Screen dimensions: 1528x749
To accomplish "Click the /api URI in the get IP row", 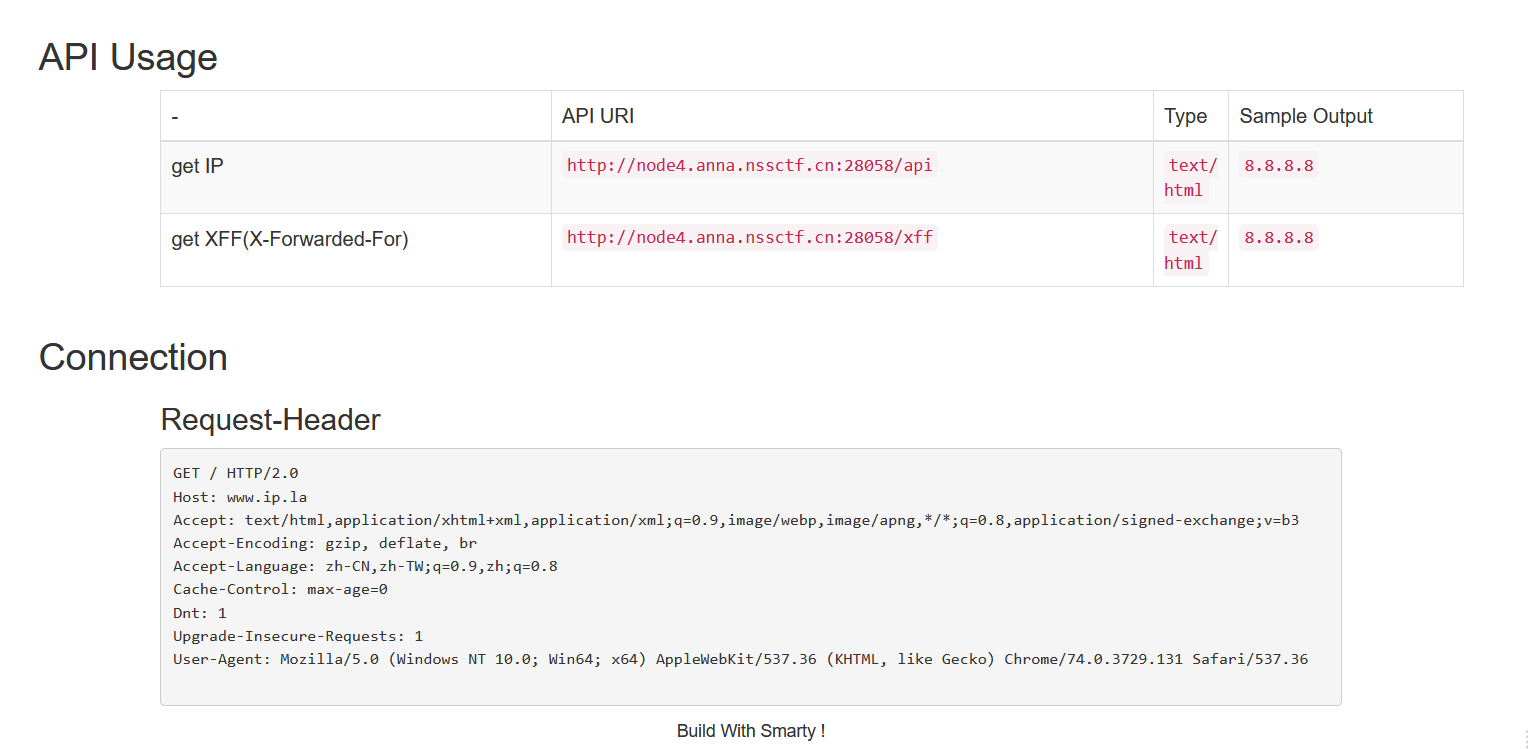I will click(x=749, y=166).
